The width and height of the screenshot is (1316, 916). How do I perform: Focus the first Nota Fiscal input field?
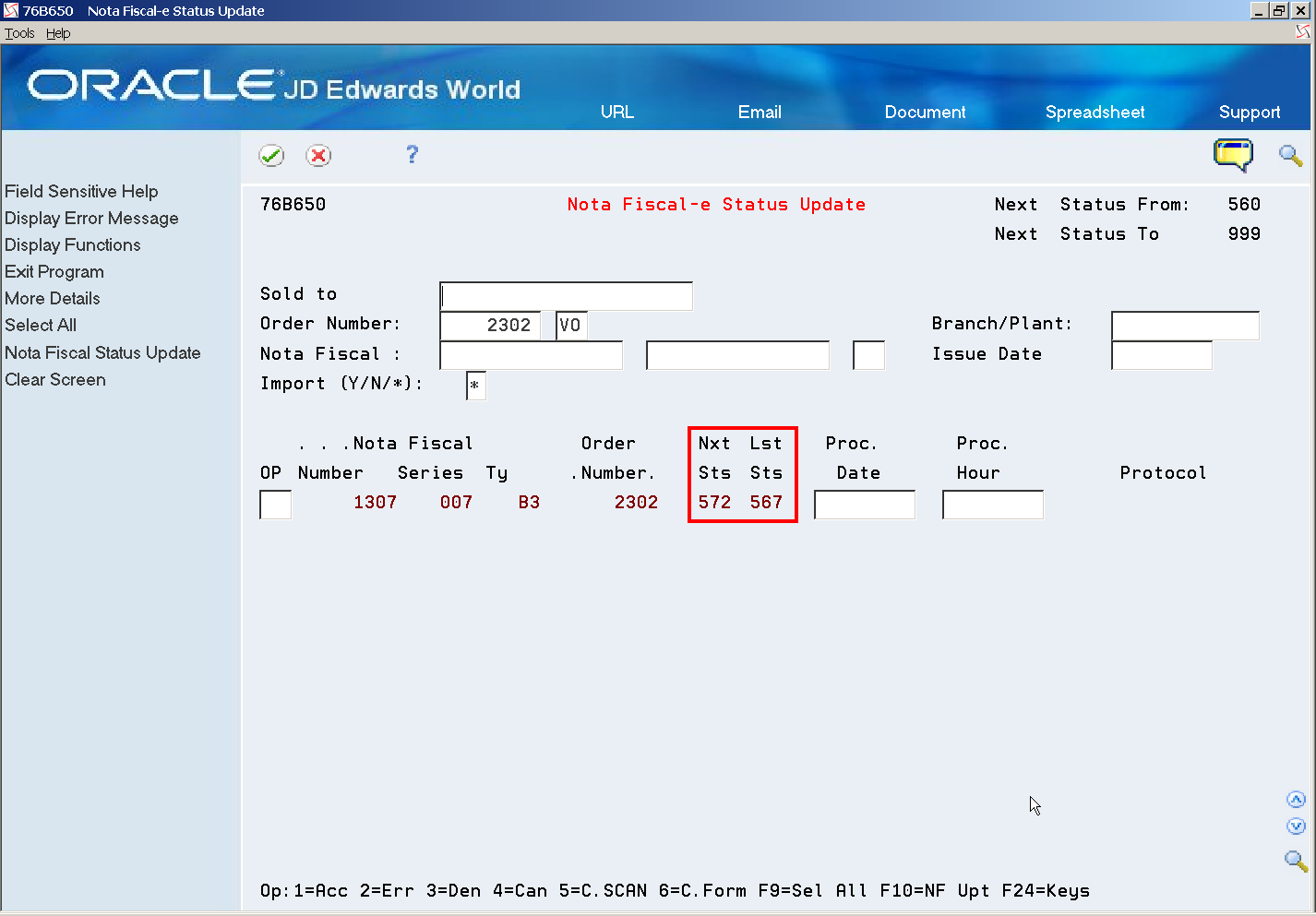(x=532, y=355)
